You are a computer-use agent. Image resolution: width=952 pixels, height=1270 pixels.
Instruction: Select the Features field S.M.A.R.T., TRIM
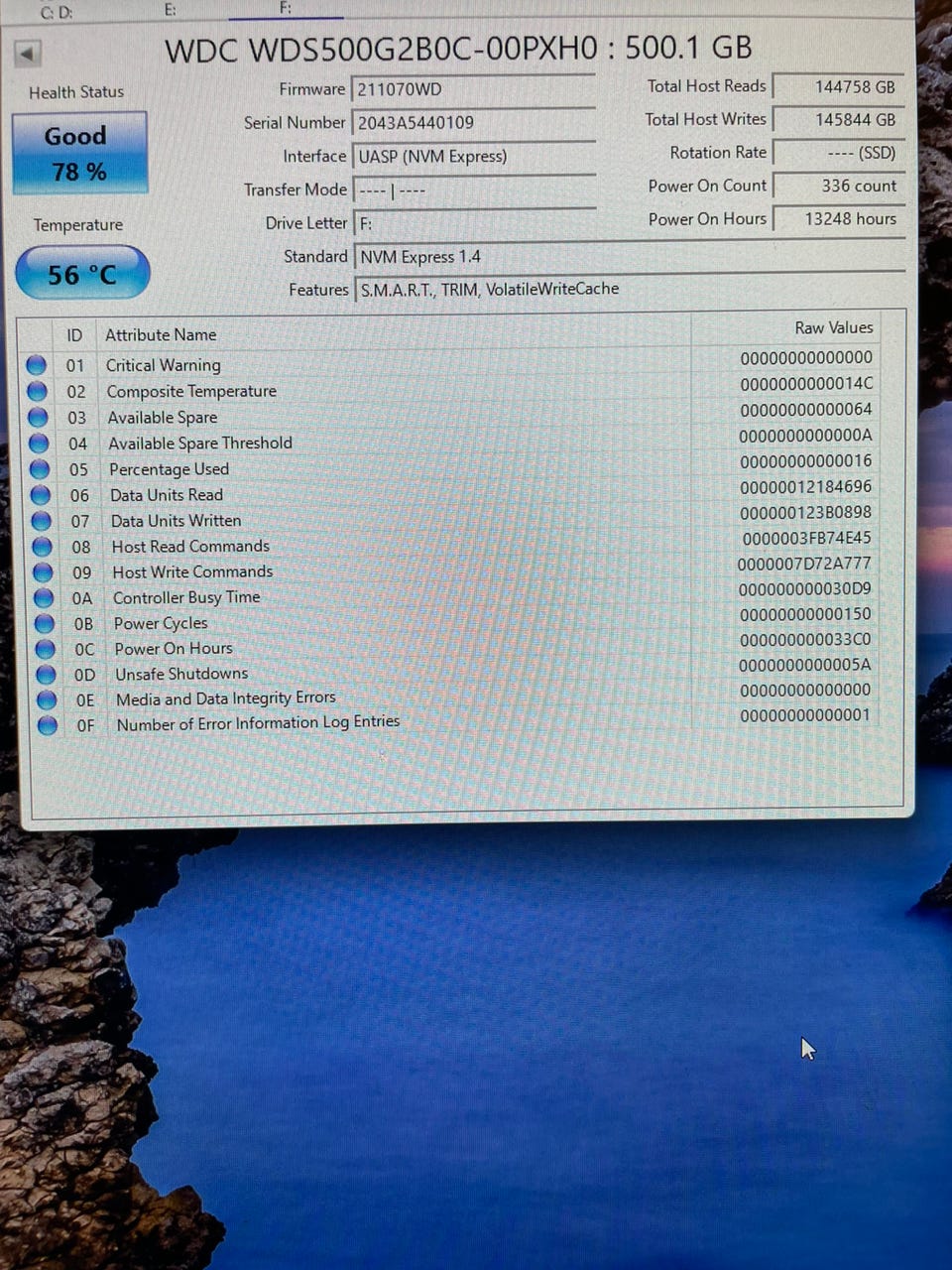click(630, 289)
